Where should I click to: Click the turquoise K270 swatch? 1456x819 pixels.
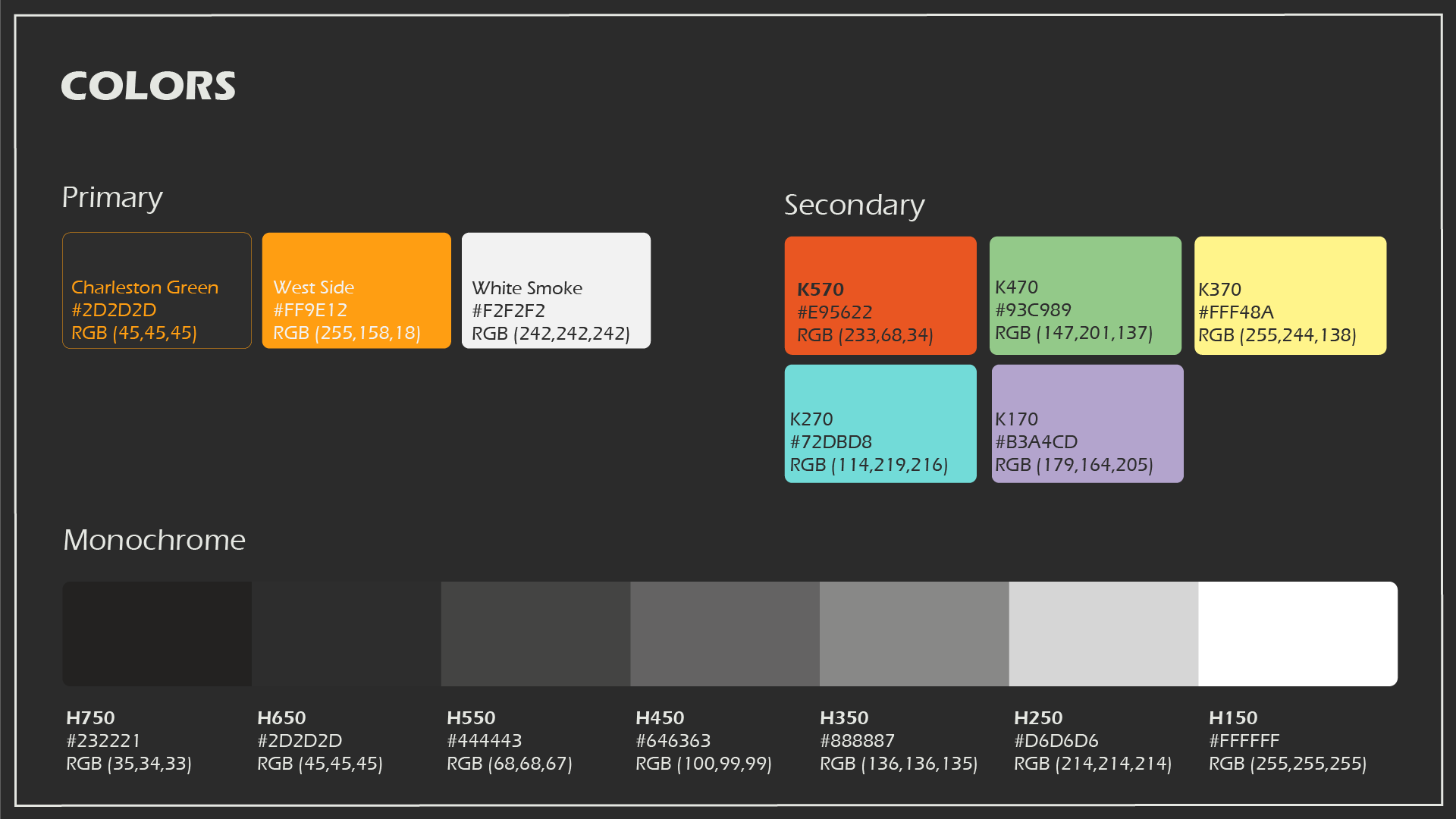coord(880,423)
